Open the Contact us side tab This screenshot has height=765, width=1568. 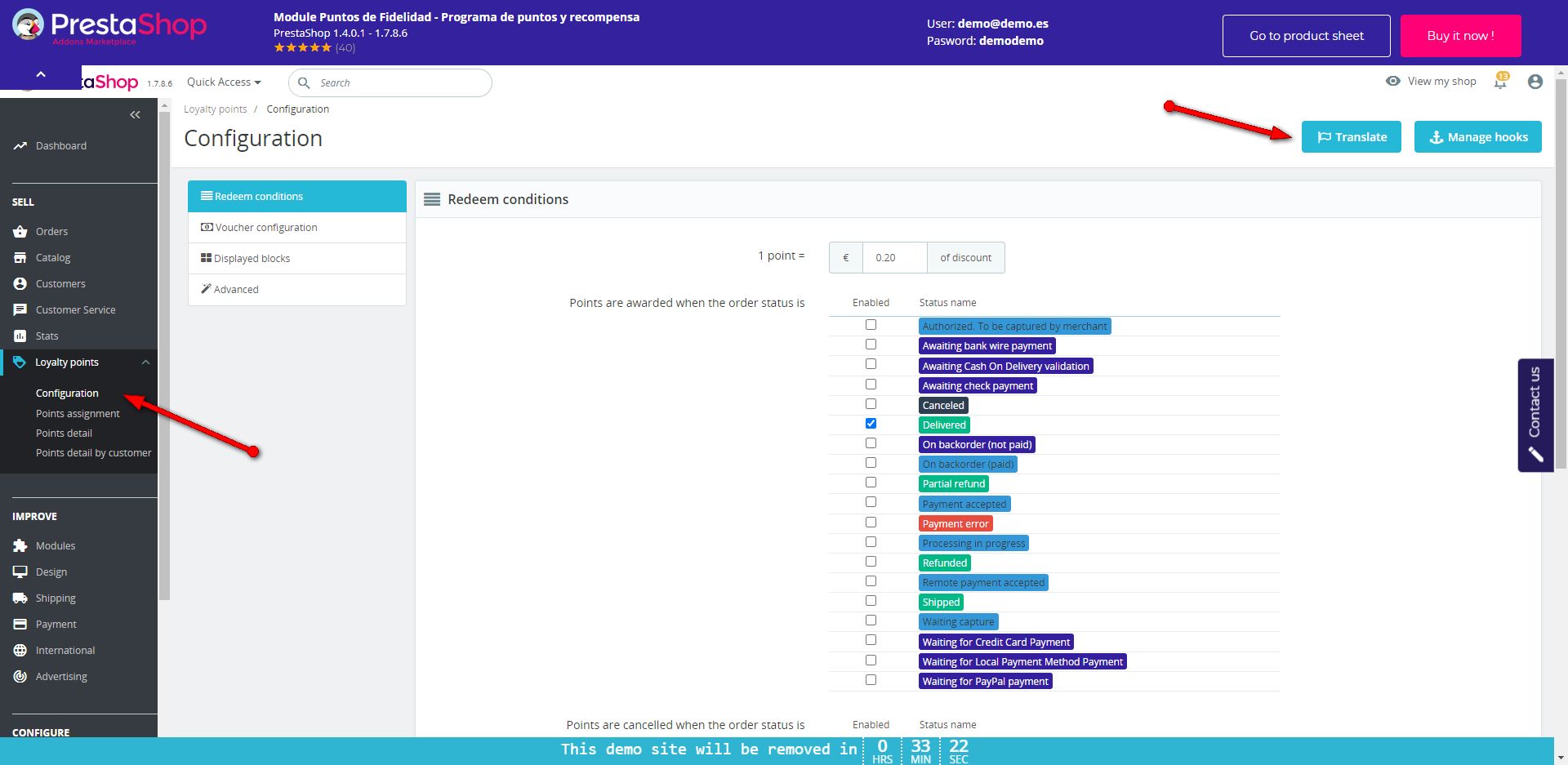tap(1535, 415)
